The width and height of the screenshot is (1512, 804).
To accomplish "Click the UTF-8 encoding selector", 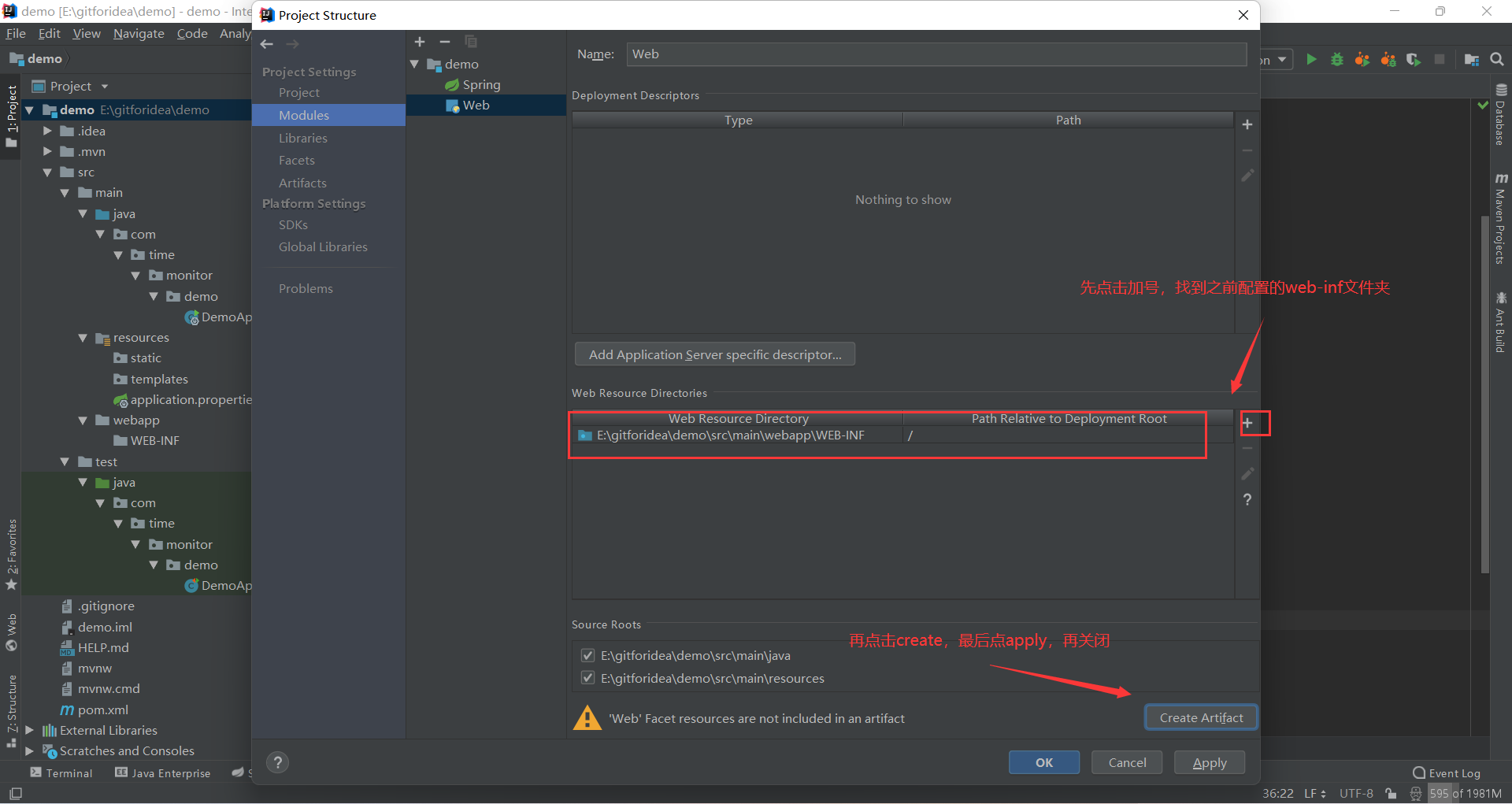I will tap(1356, 793).
